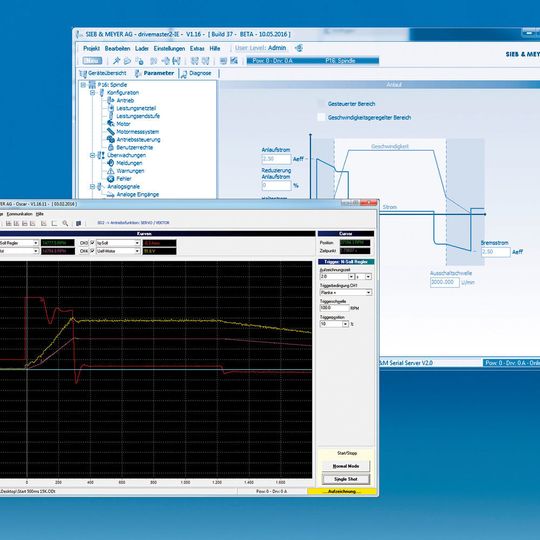The width and height of the screenshot is (540, 540).
Task: Click the Ausschaltschwelle input field
Action: tap(445, 282)
